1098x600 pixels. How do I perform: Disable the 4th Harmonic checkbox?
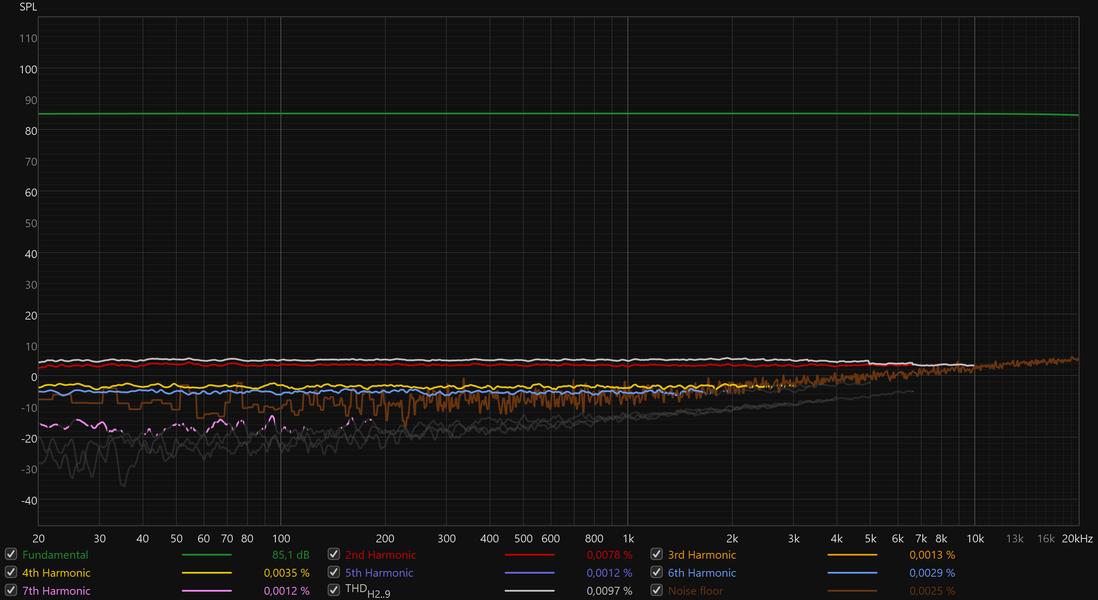pos(11,573)
